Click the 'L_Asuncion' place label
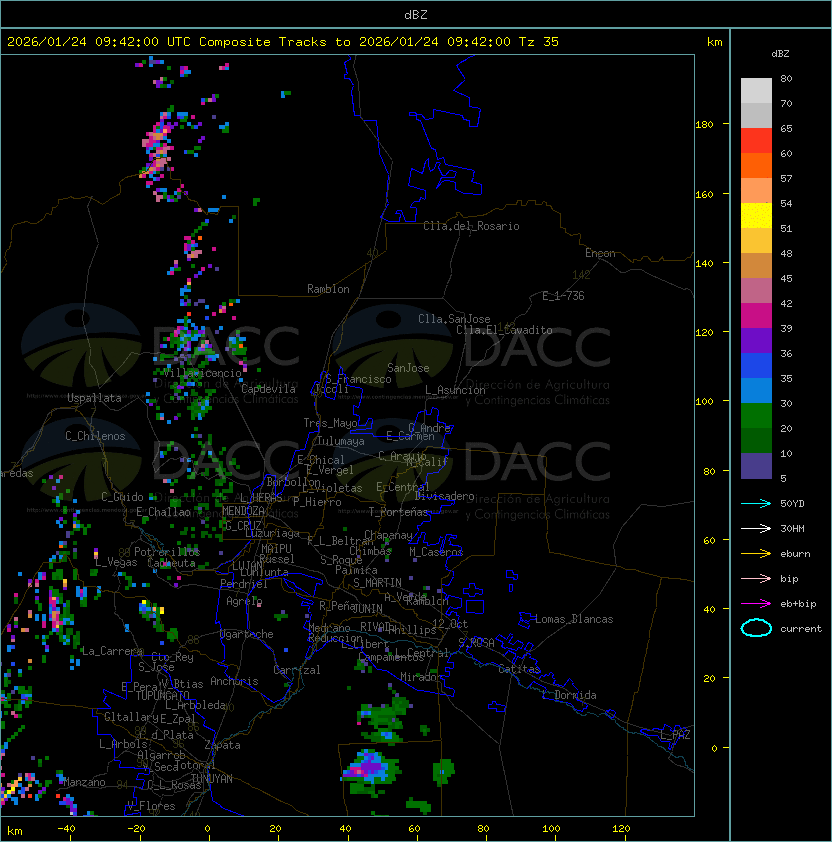 pos(455,390)
